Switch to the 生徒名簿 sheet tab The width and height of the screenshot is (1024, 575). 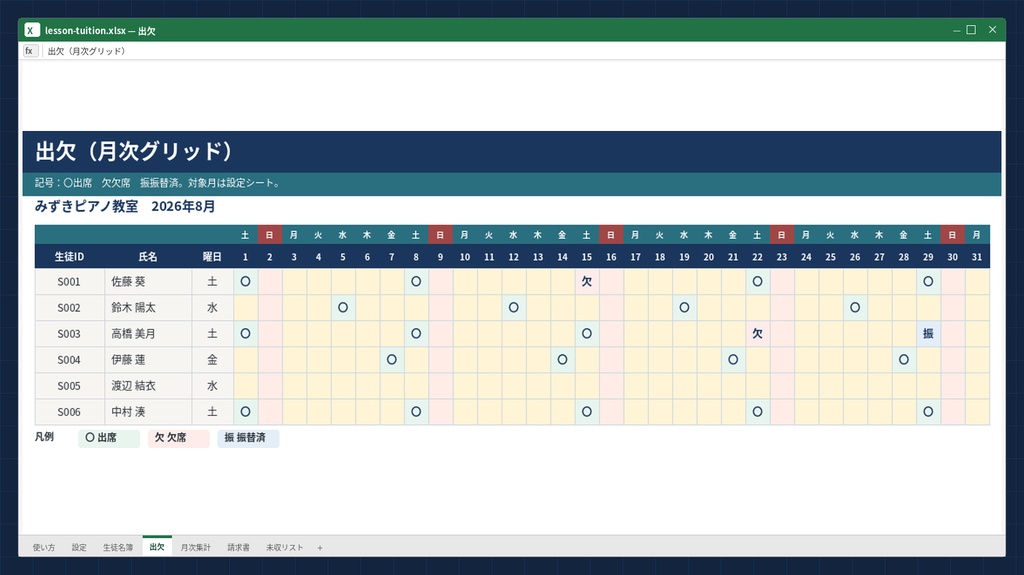[x=118, y=548]
